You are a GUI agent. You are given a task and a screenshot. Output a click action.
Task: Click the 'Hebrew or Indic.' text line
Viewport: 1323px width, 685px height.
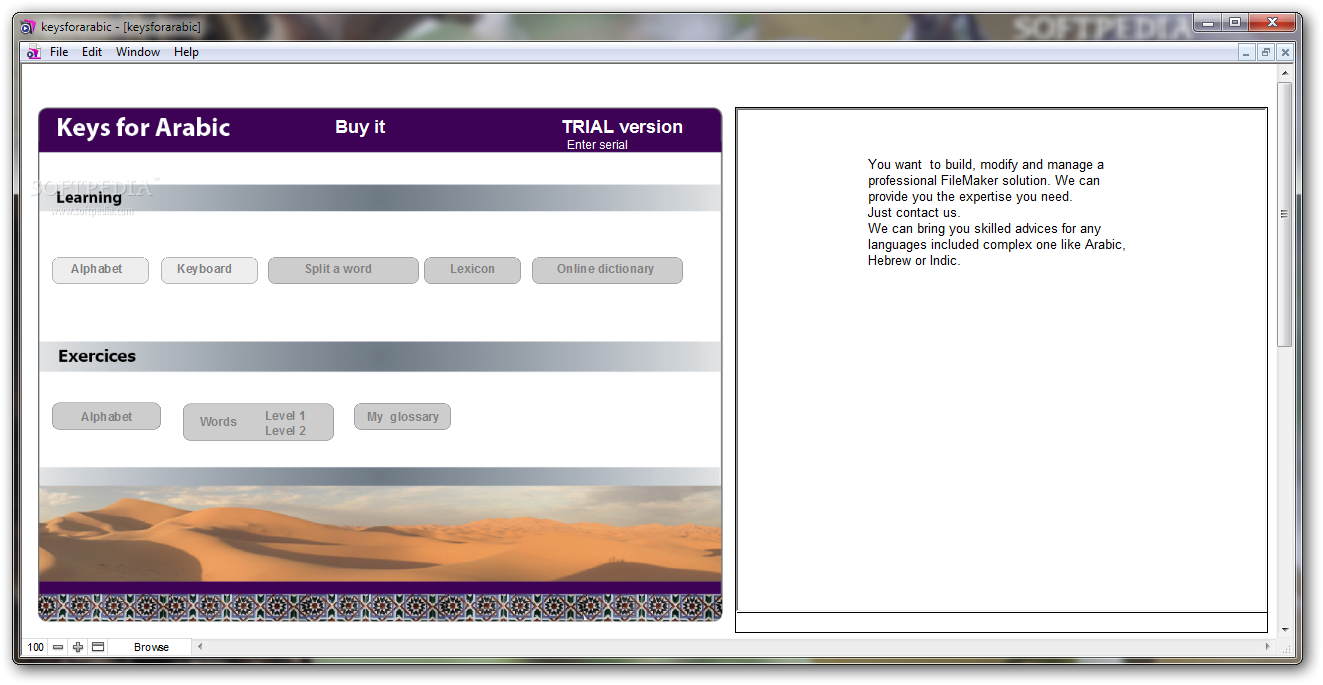coord(914,261)
